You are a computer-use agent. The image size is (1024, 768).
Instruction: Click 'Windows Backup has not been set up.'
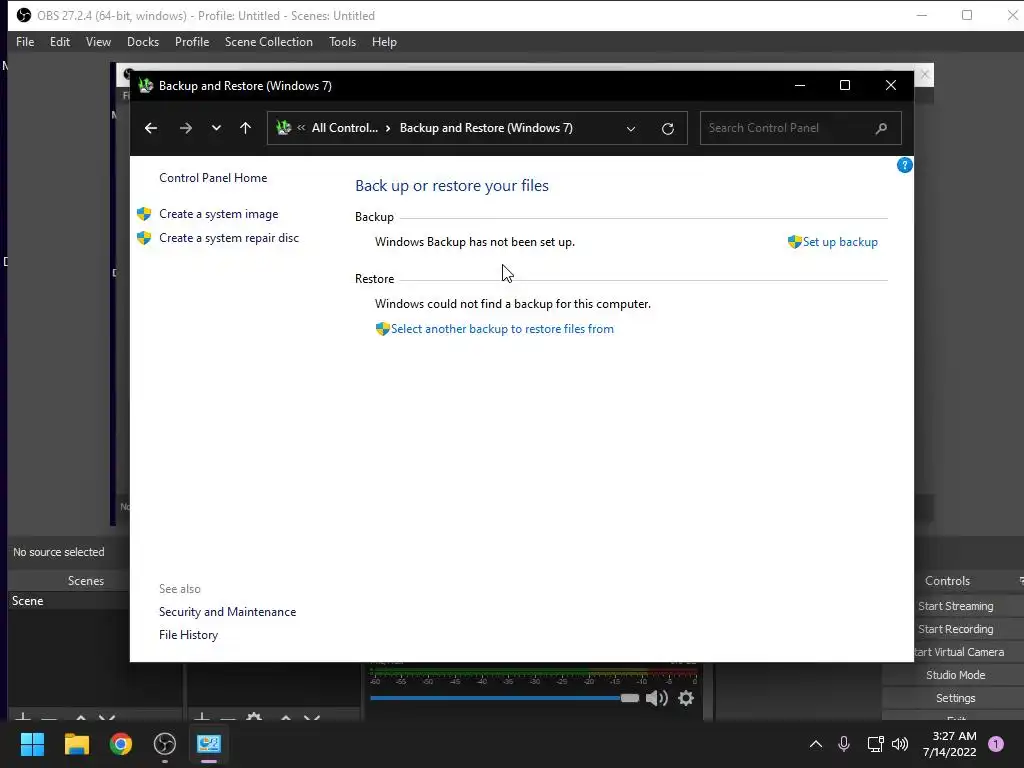point(475,242)
